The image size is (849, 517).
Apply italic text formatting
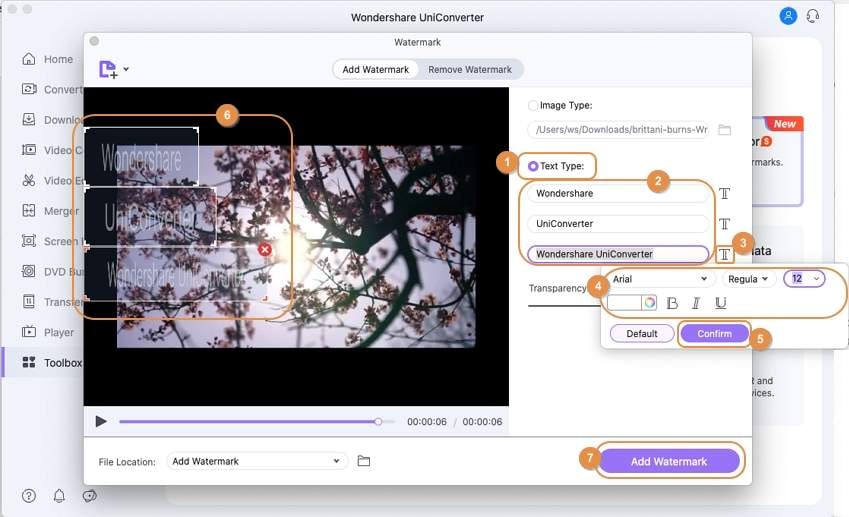coord(696,303)
